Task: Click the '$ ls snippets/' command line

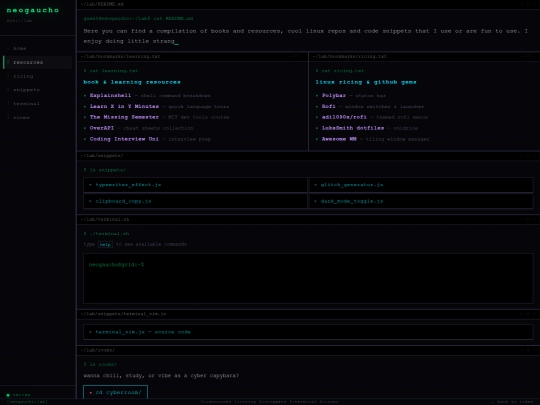Action: 105,170
